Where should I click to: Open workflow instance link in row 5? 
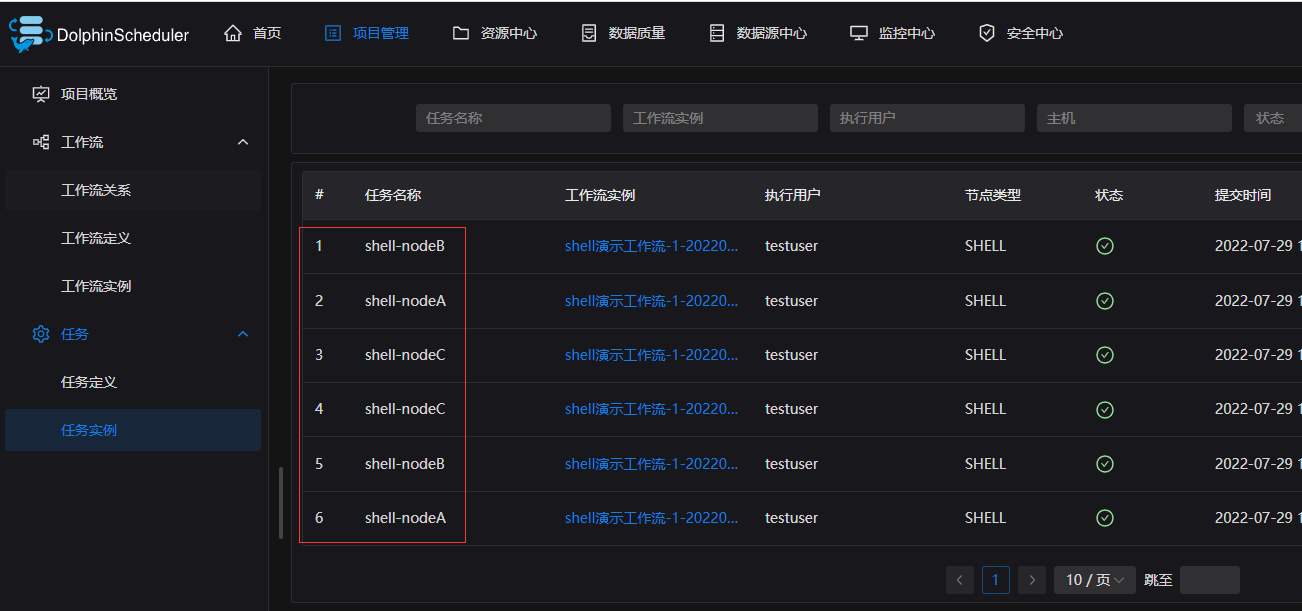pyautogui.click(x=651, y=464)
